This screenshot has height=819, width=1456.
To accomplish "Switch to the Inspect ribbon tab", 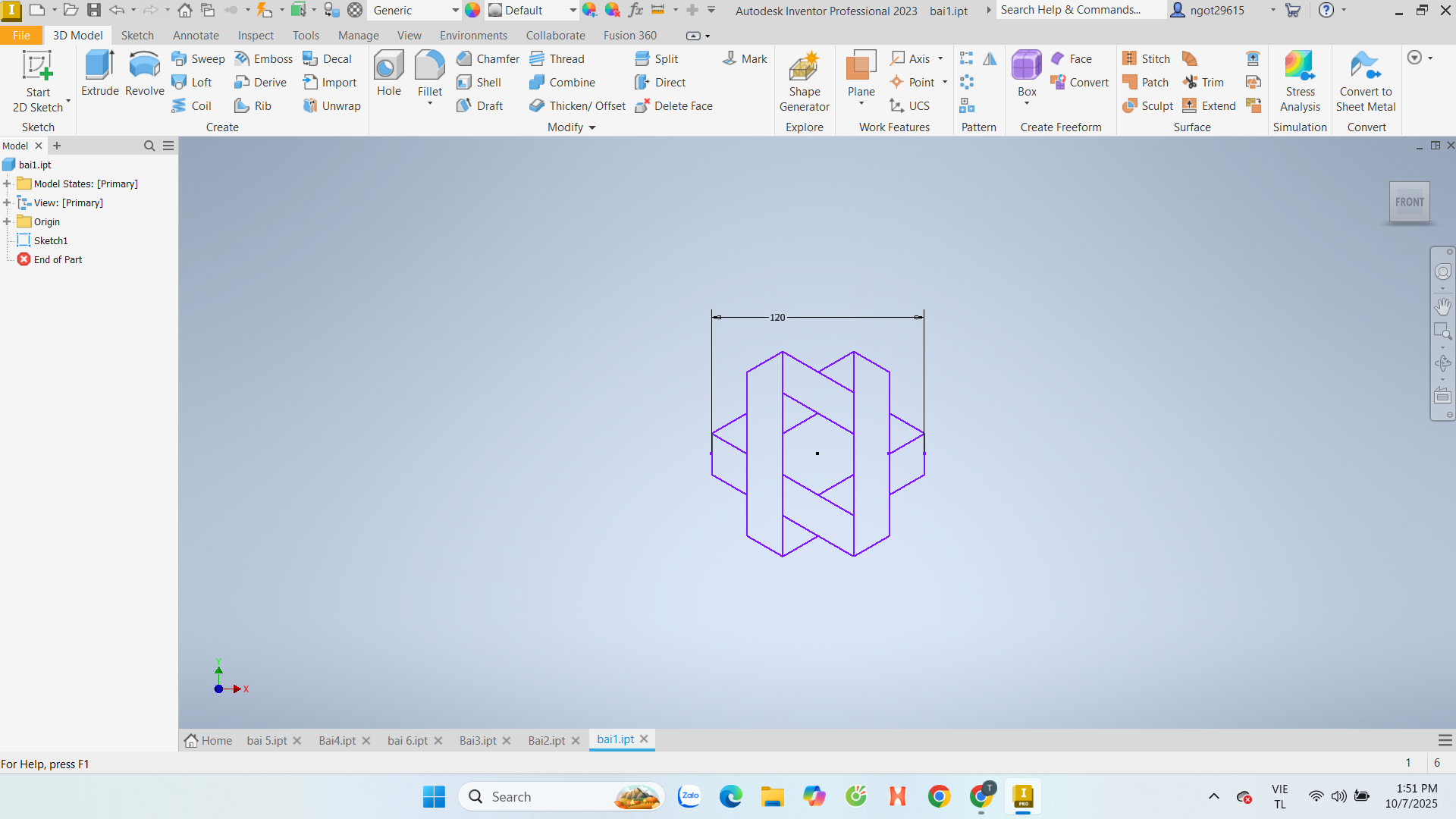I will [256, 36].
